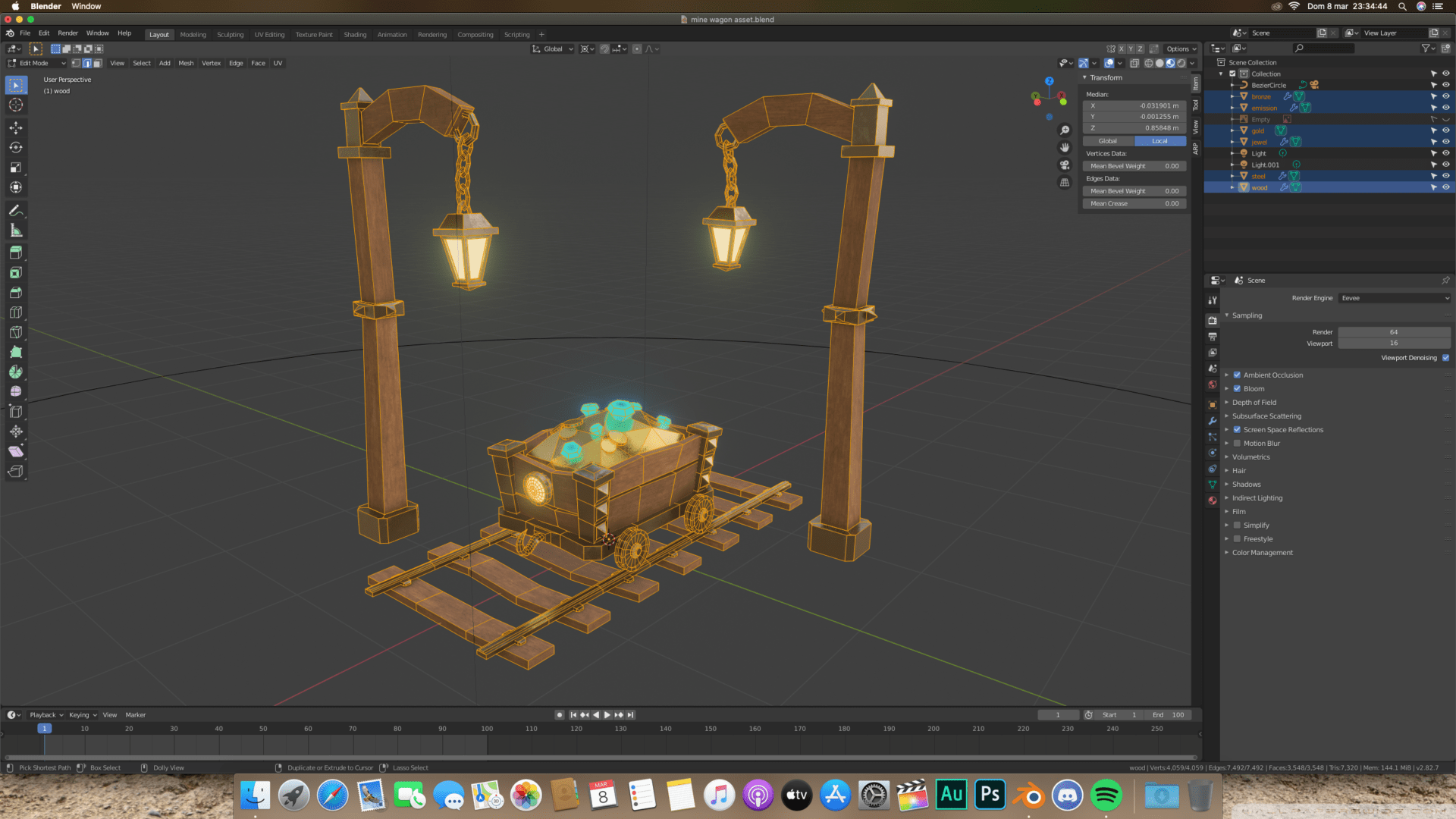Switch to wireframe viewport shading
The height and width of the screenshot is (819, 1456).
pos(1149,63)
